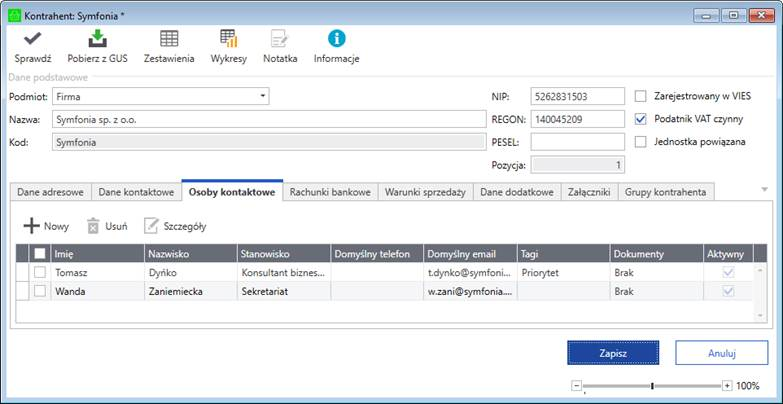Expand the Podmiot dropdown
The height and width of the screenshot is (404, 783).
point(264,96)
